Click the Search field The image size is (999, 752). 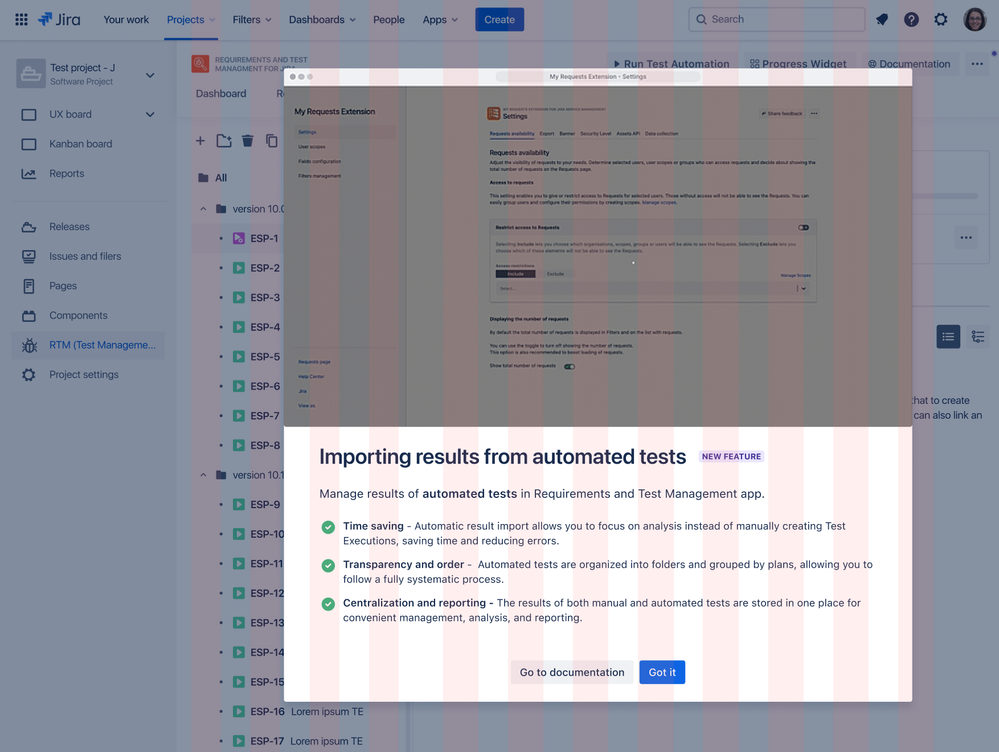click(777, 19)
